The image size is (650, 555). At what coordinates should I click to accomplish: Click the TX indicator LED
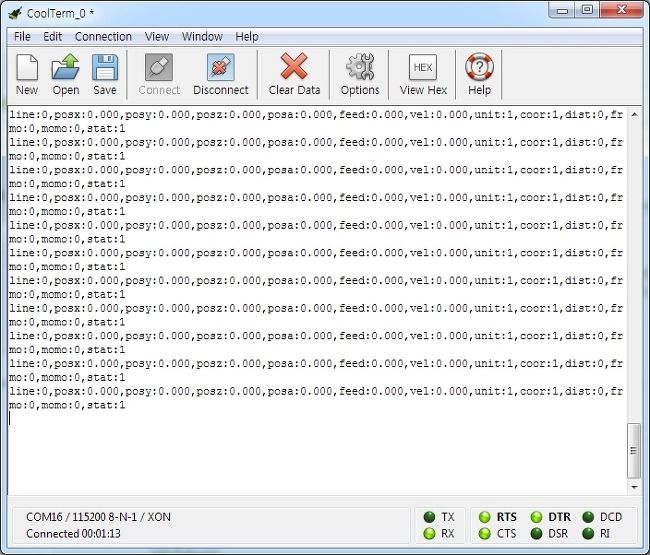point(429,517)
